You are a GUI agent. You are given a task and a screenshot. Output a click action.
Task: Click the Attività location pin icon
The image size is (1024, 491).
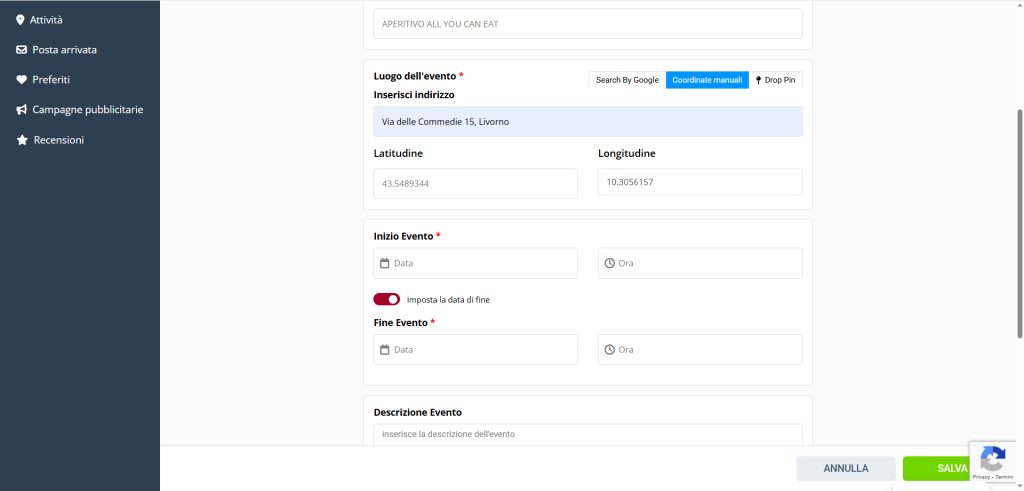click(21, 19)
